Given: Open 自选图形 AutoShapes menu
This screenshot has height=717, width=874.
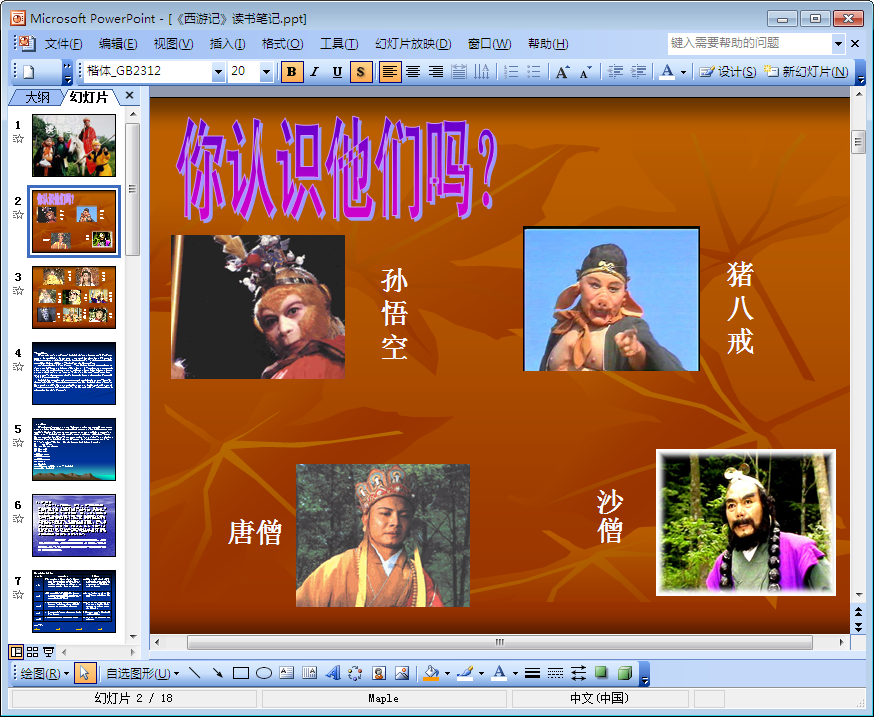Looking at the screenshot, I should coord(143,674).
